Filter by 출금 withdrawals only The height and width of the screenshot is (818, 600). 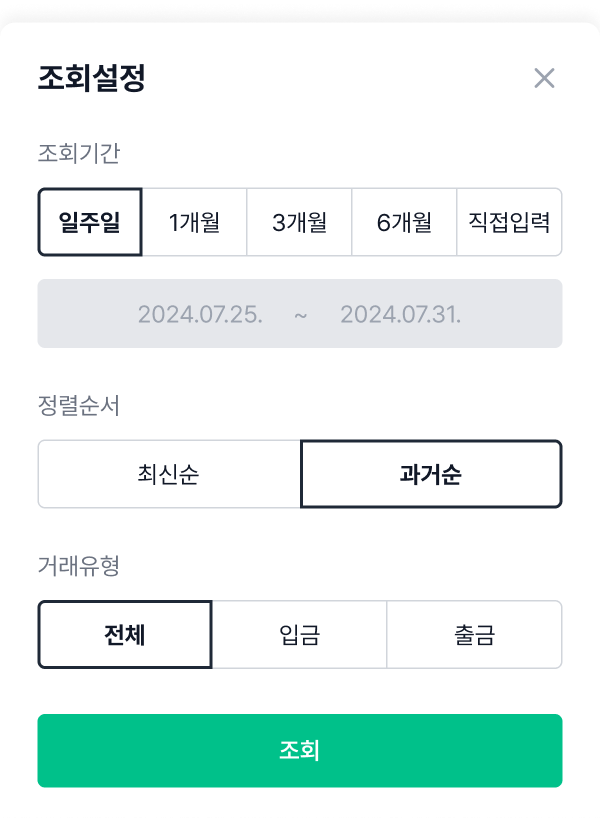tap(474, 633)
